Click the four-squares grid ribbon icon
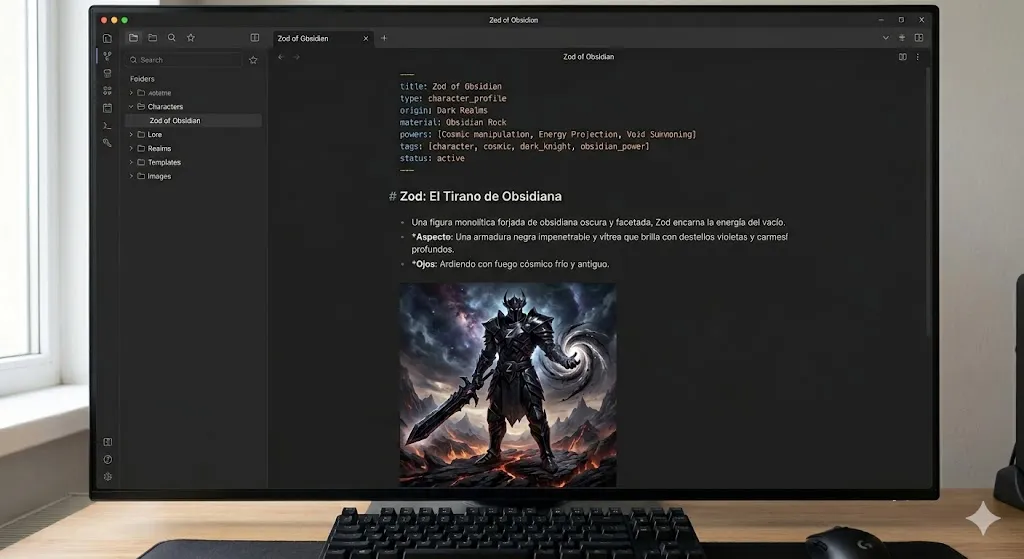Image resolution: width=1024 pixels, height=559 pixels. 108,91
